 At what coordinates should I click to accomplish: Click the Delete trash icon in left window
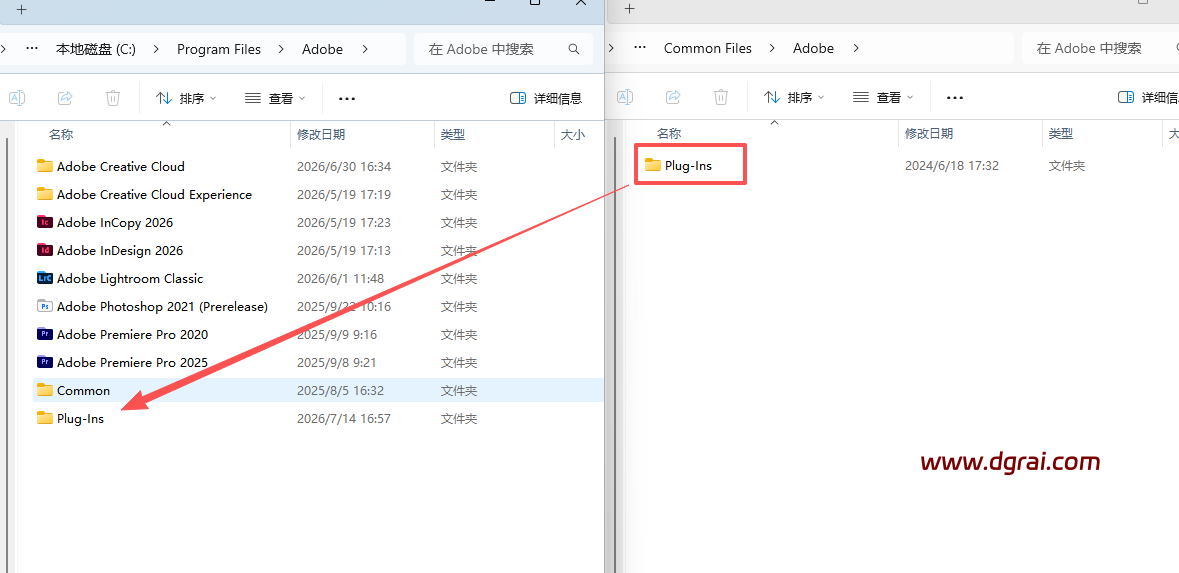pos(113,98)
